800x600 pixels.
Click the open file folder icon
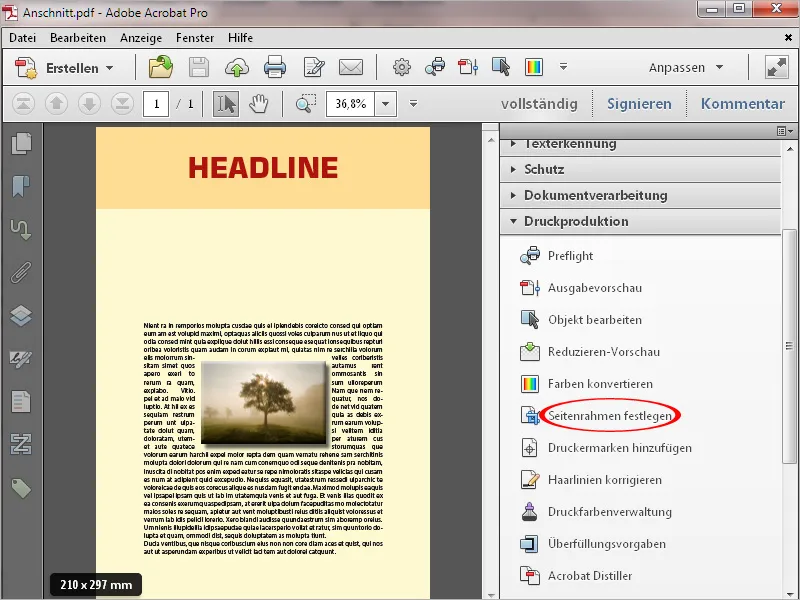pos(161,67)
